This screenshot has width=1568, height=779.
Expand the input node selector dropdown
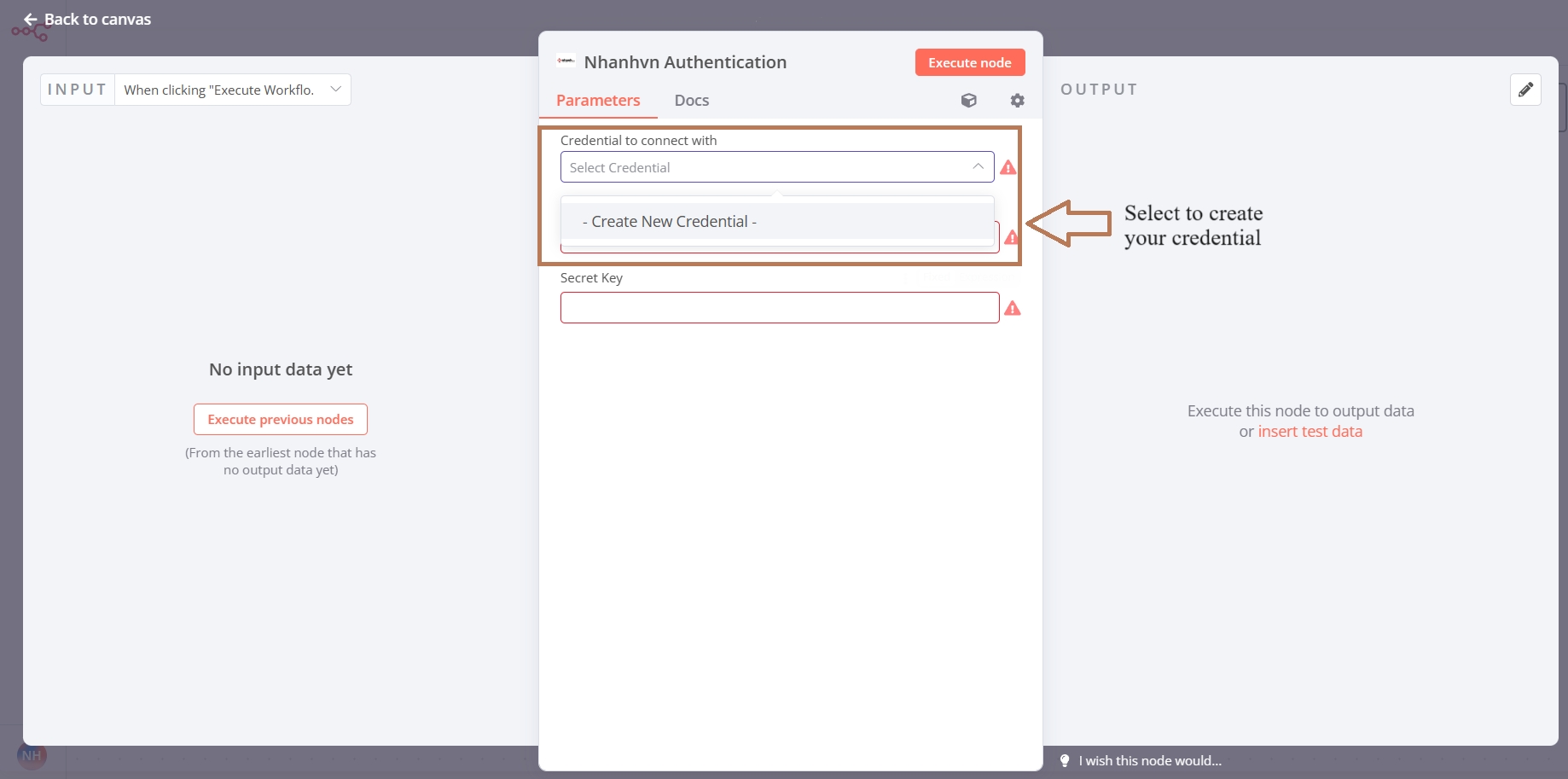(x=335, y=90)
